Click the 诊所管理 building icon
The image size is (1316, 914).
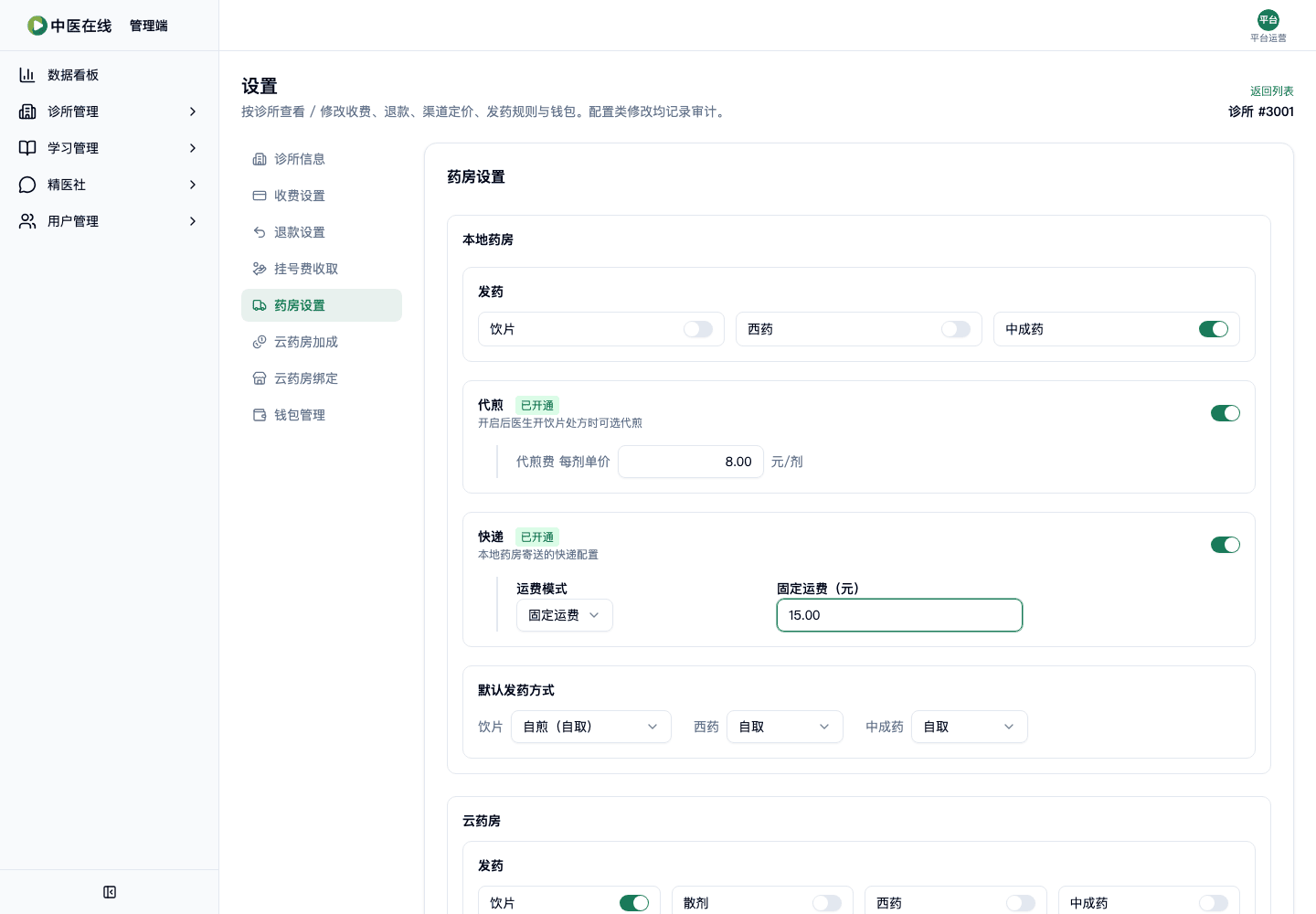27,112
